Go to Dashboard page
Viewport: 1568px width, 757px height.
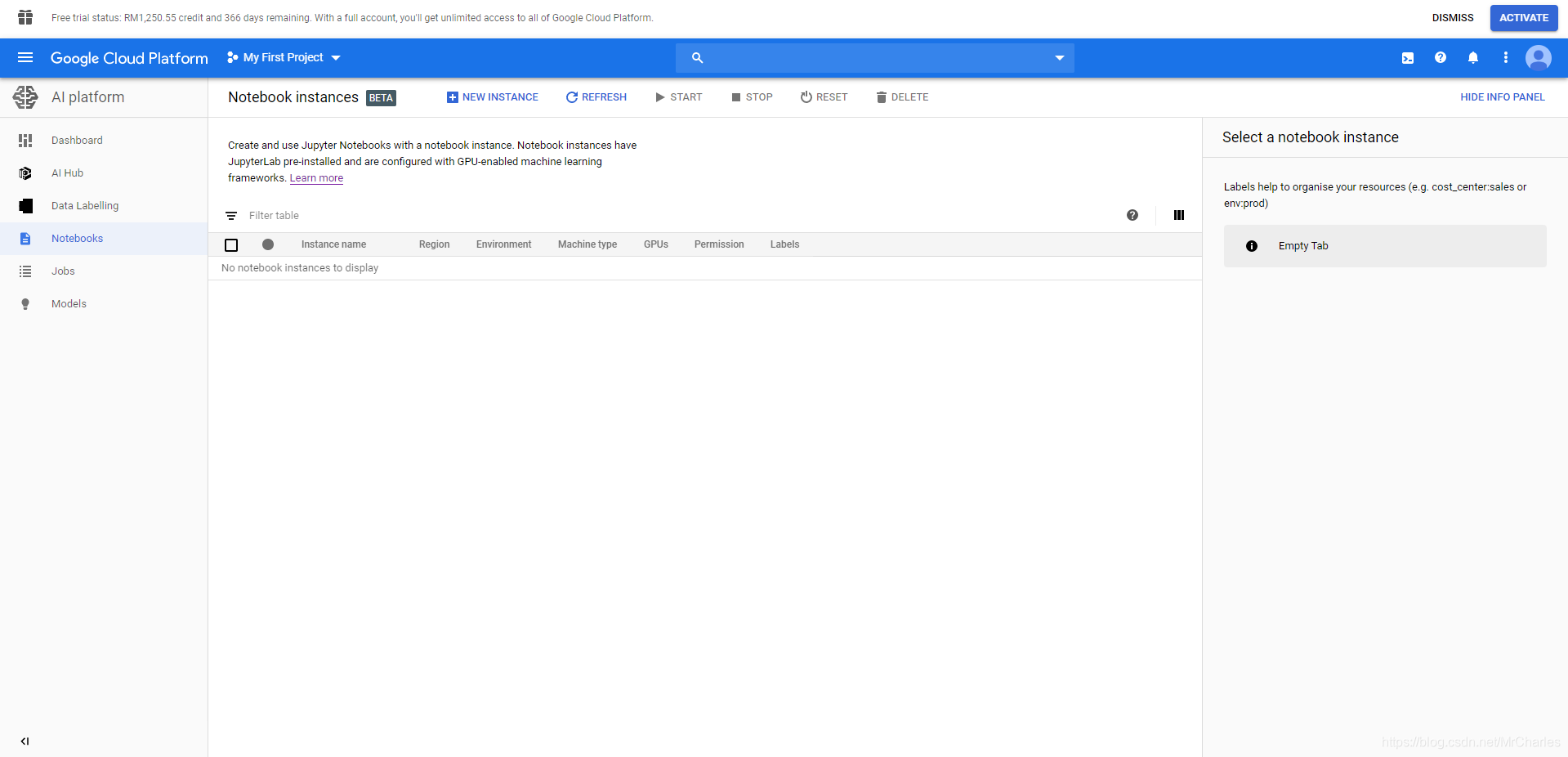click(77, 141)
